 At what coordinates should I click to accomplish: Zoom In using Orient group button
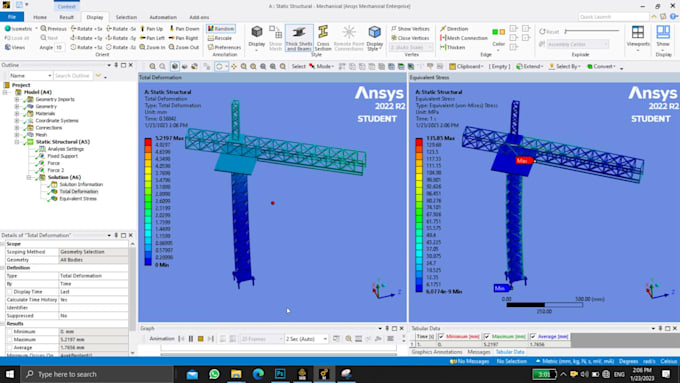(x=153, y=47)
